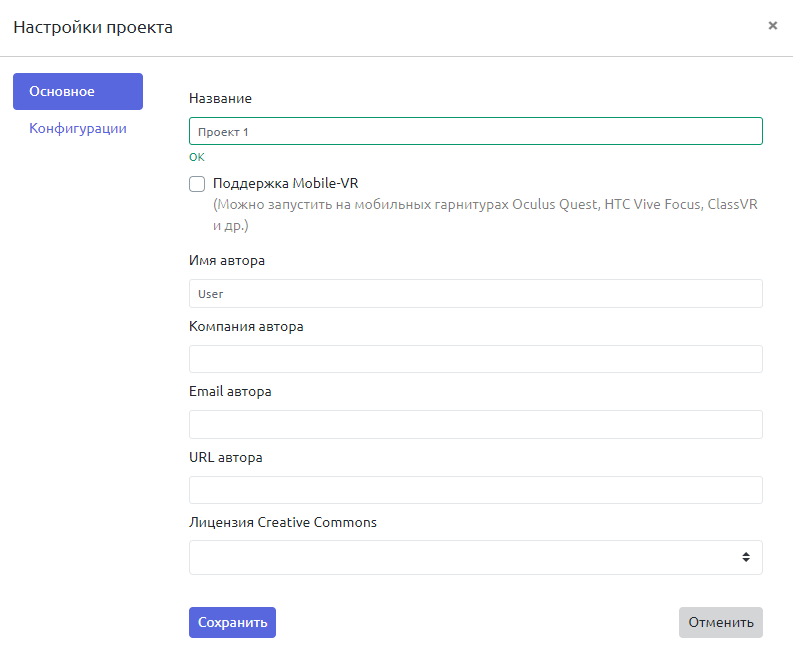
Task: Click the Компания автора label
Action: pos(246,326)
